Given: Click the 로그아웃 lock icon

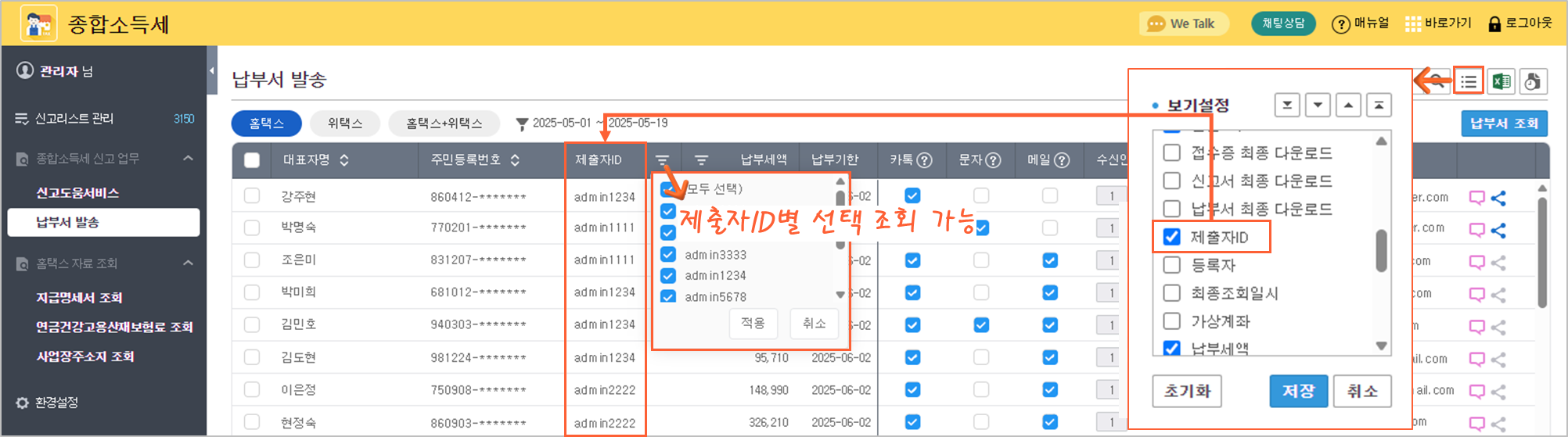Looking at the screenshot, I should coord(1494,24).
